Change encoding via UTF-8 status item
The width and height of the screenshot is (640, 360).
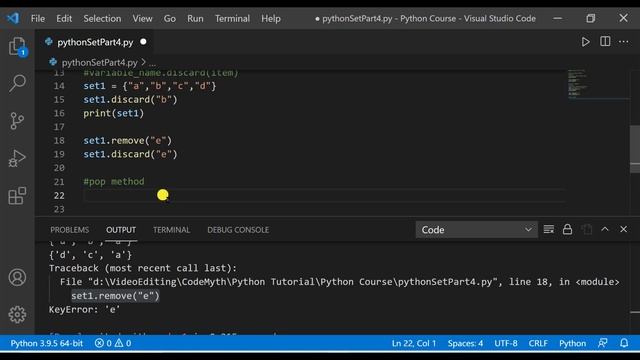point(506,343)
